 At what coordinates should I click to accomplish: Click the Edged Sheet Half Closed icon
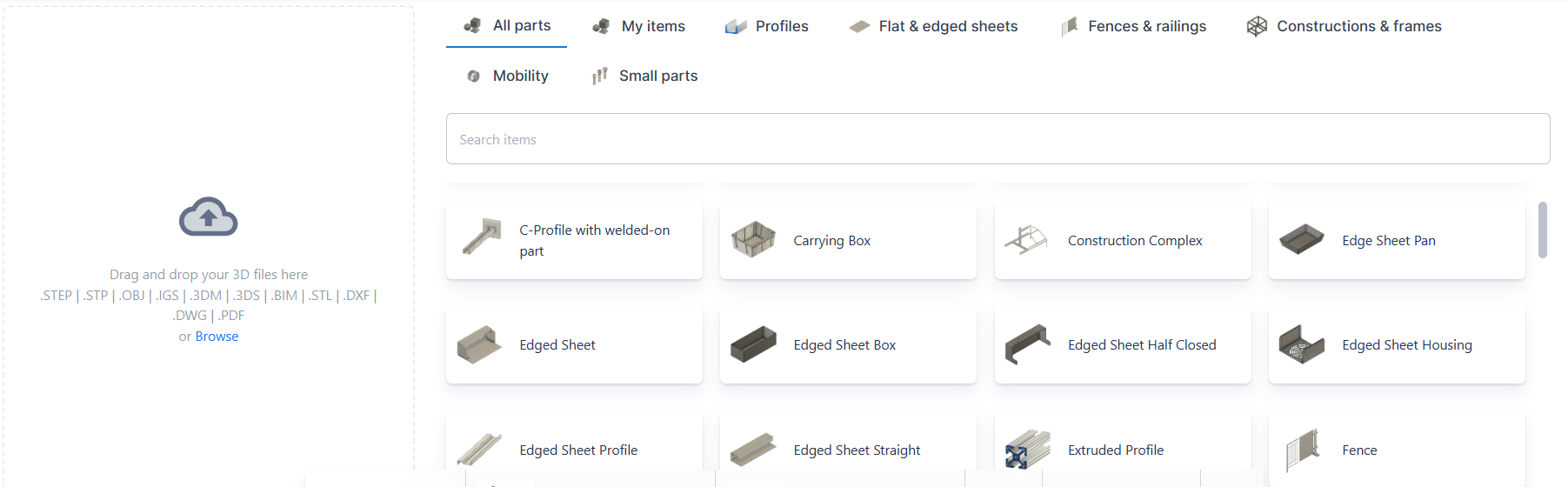coord(1027,344)
